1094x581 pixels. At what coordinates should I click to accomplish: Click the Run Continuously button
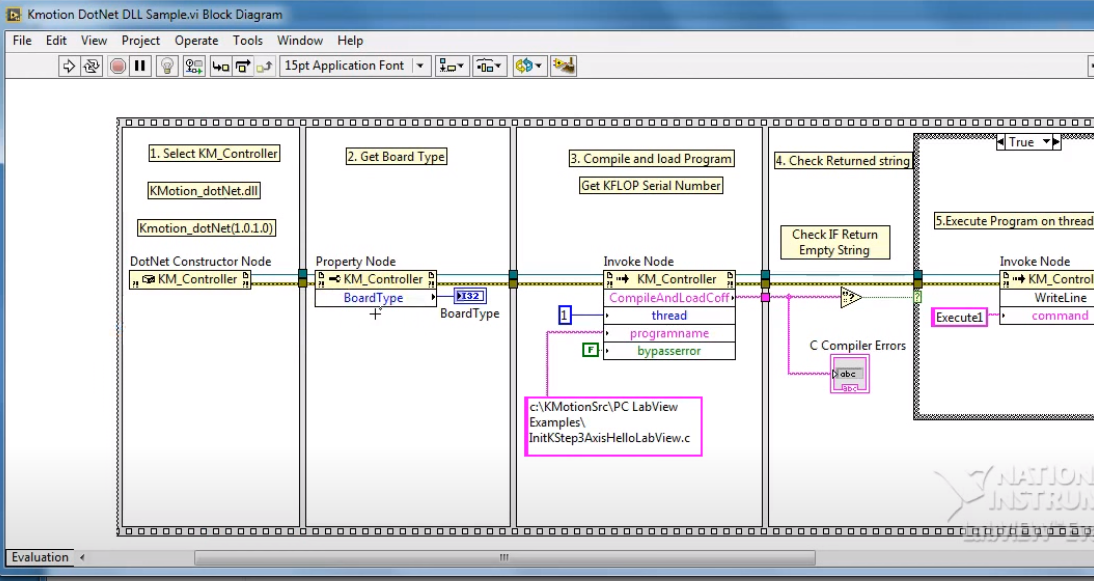(x=92, y=66)
